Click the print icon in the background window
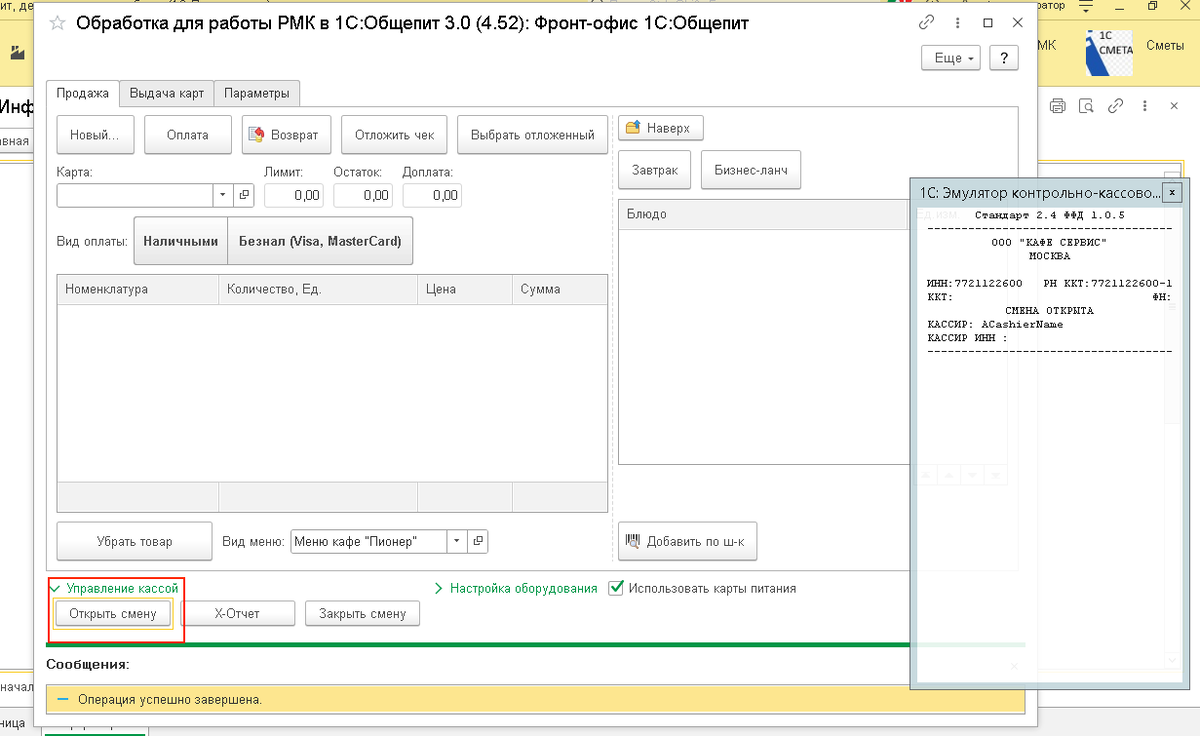 (1060, 106)
